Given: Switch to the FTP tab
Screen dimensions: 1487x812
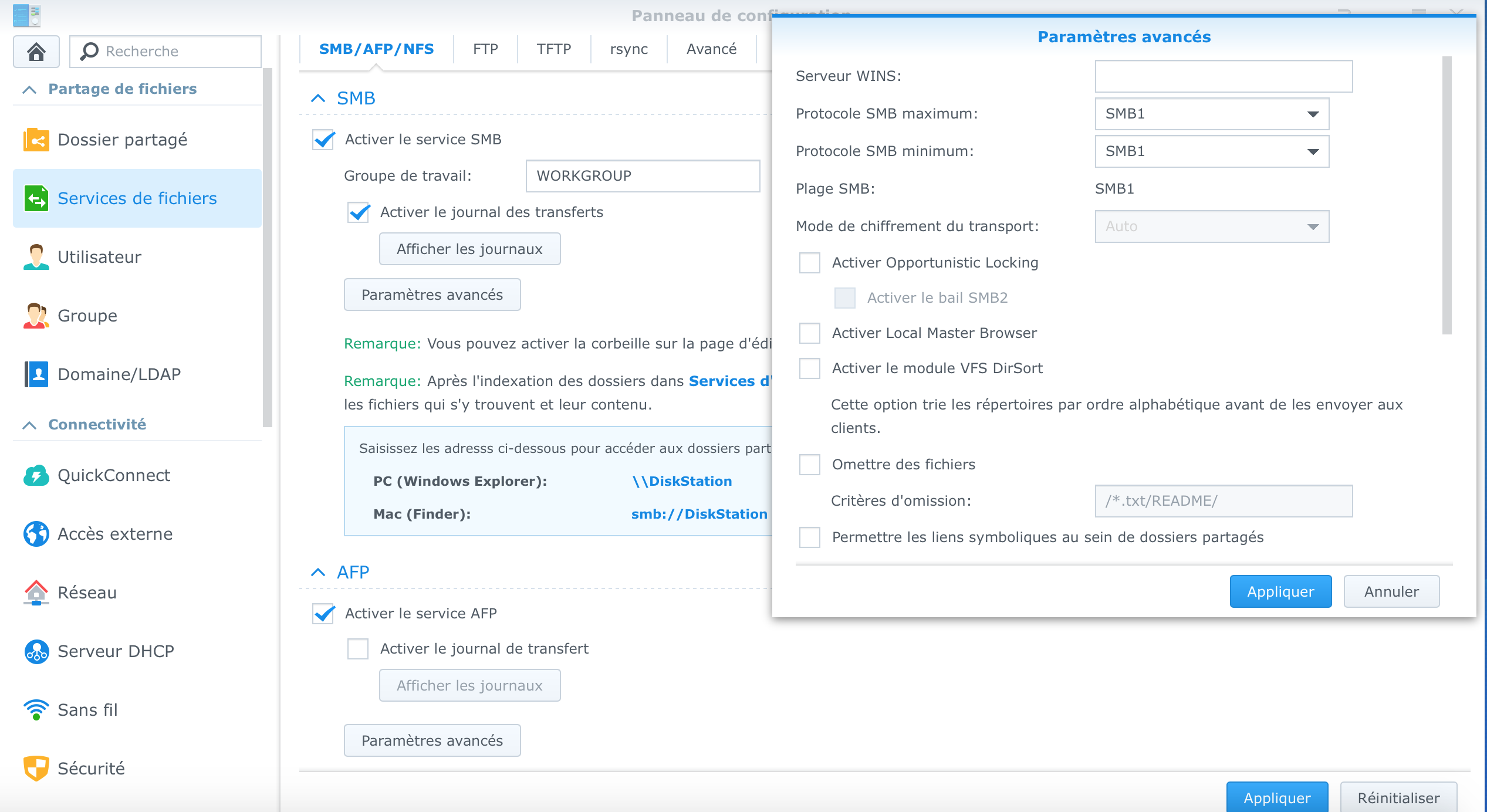Looking at the screenshot, I should tap(485, 49).
